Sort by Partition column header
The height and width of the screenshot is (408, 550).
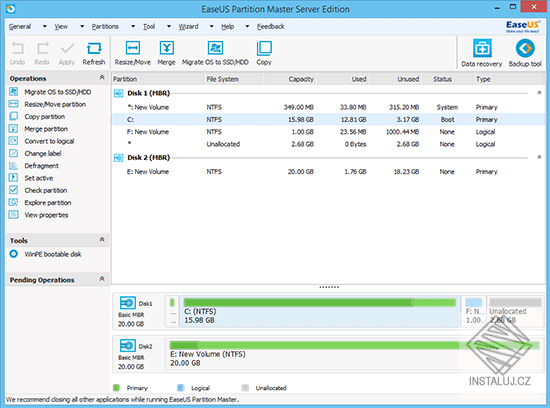[x=157, y=79]
